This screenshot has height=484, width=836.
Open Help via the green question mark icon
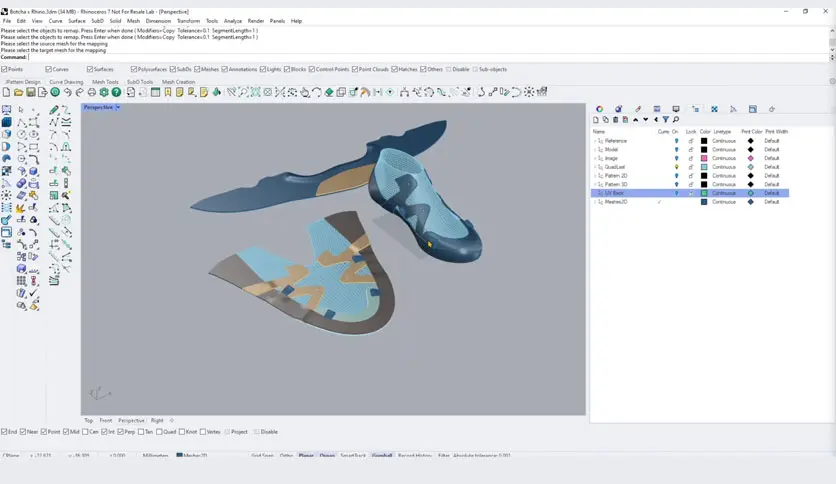(116, 92)
